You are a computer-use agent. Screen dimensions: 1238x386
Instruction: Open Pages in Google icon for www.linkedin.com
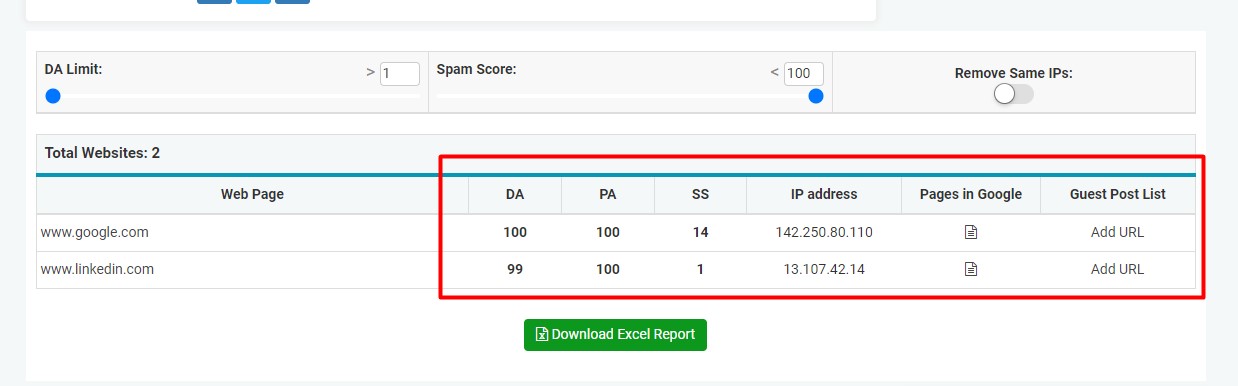point(970,269)
